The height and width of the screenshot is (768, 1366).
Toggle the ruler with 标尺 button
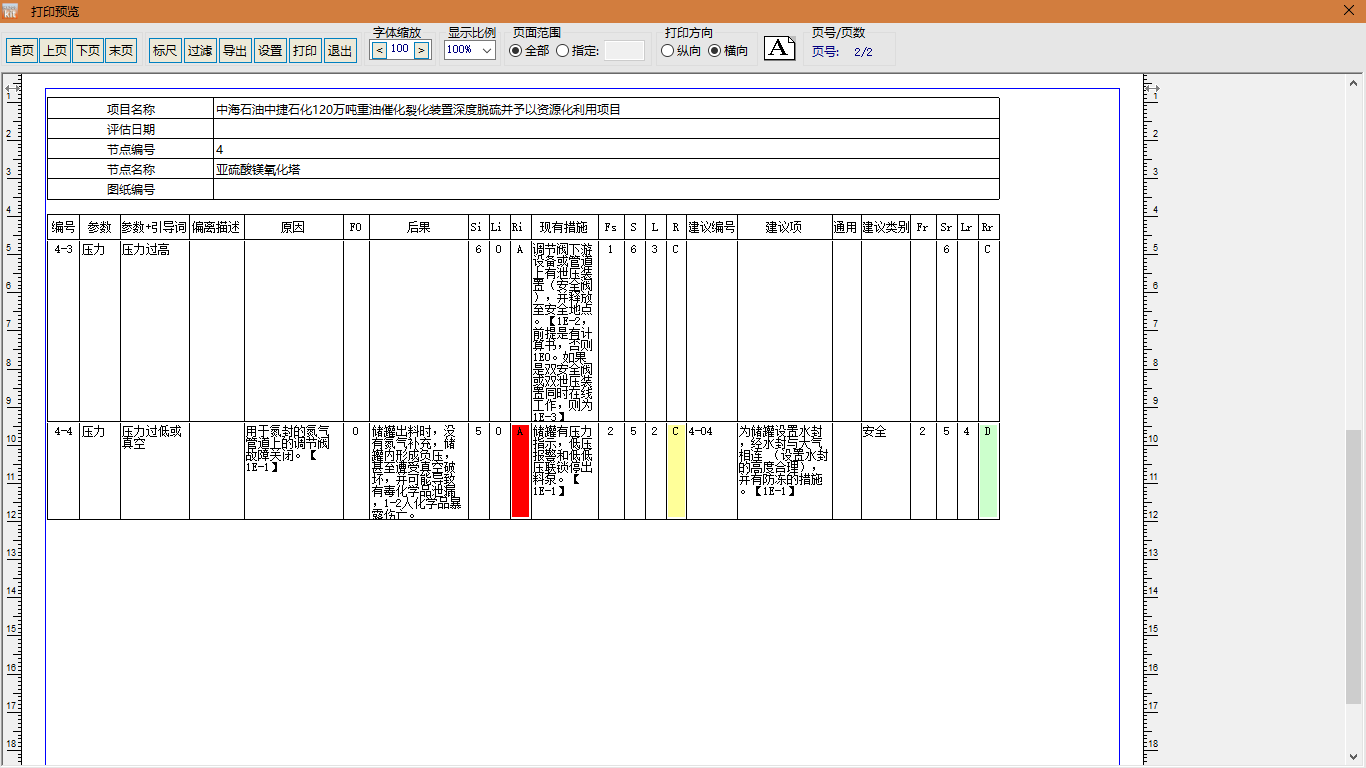click(x=165, y=50)
